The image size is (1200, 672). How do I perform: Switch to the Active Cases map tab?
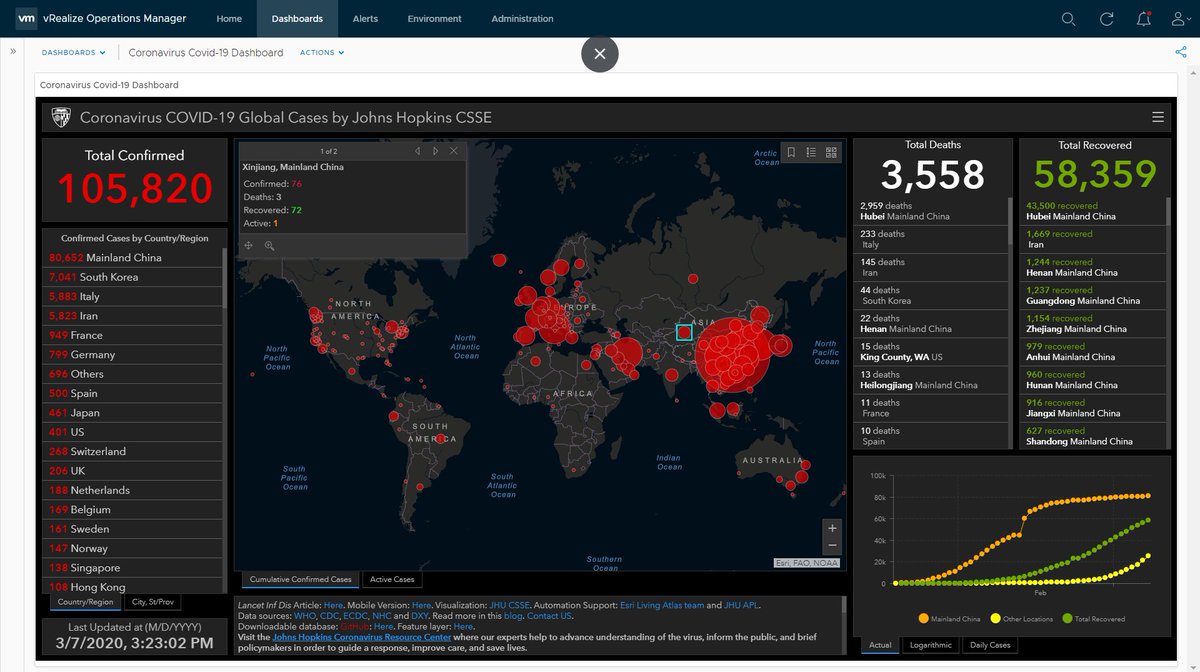click(x=392, y=579)
